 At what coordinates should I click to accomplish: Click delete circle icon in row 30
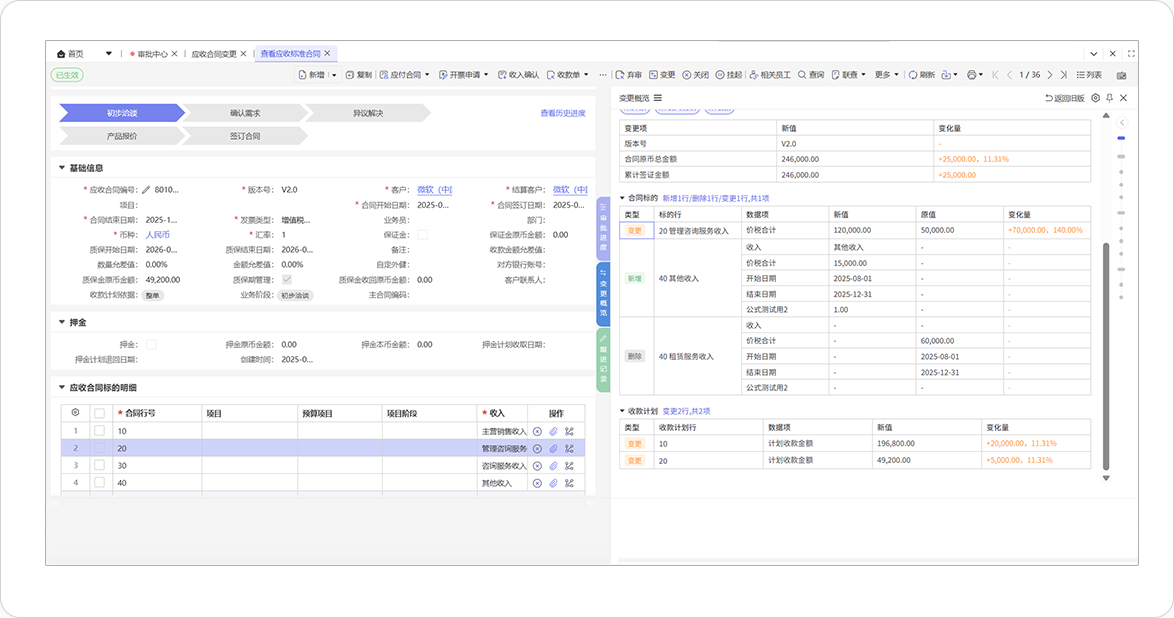537,466
